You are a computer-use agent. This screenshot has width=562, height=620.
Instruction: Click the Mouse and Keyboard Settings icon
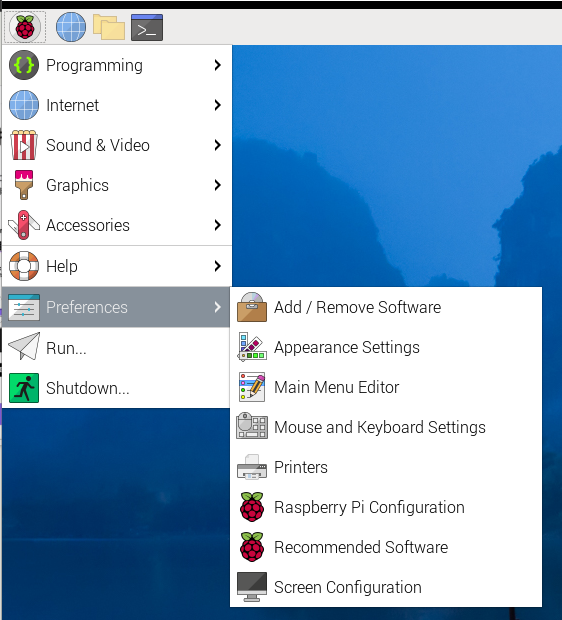tap(252, 426)
